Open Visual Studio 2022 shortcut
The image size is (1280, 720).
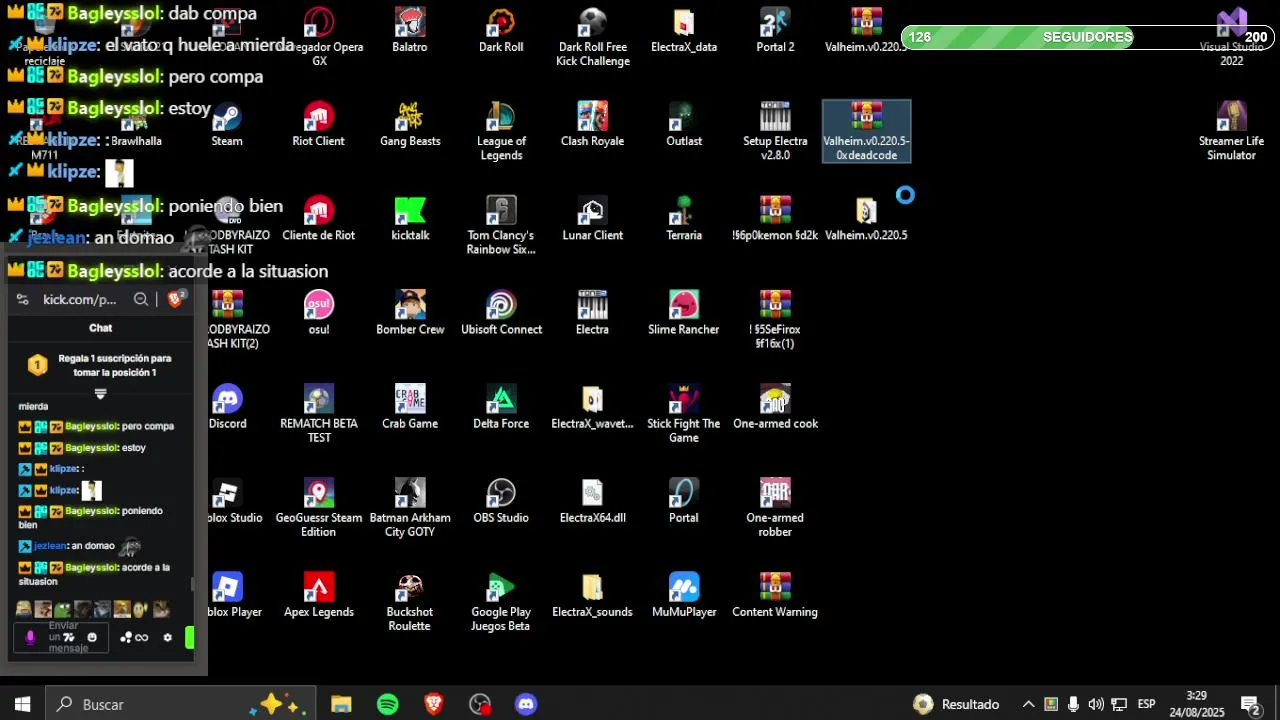point(1231,38)
